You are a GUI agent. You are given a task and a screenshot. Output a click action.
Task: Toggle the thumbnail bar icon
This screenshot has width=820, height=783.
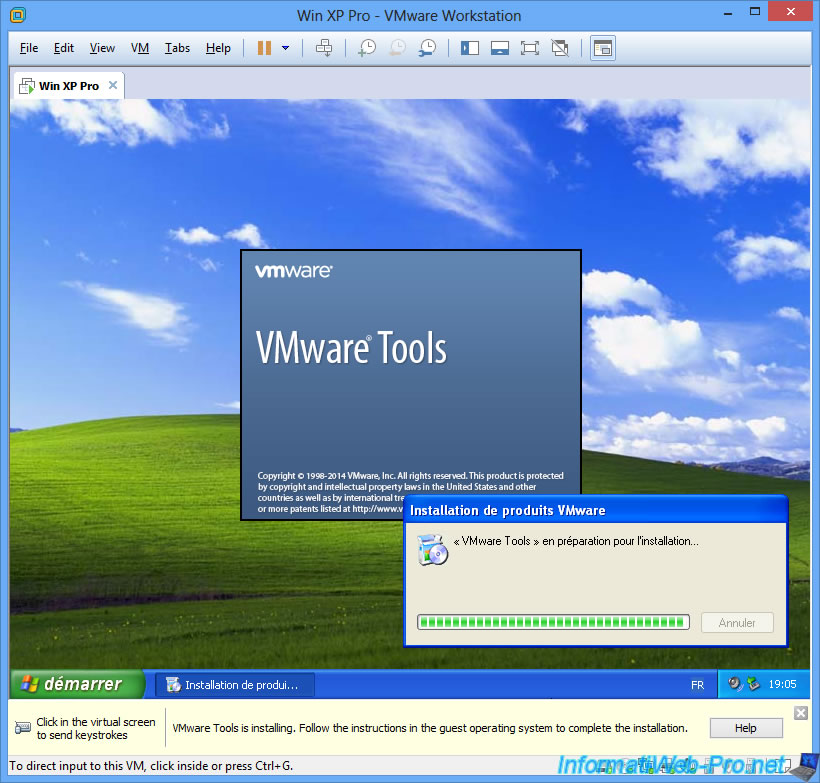pyautogui.click(x=500, y=49)
